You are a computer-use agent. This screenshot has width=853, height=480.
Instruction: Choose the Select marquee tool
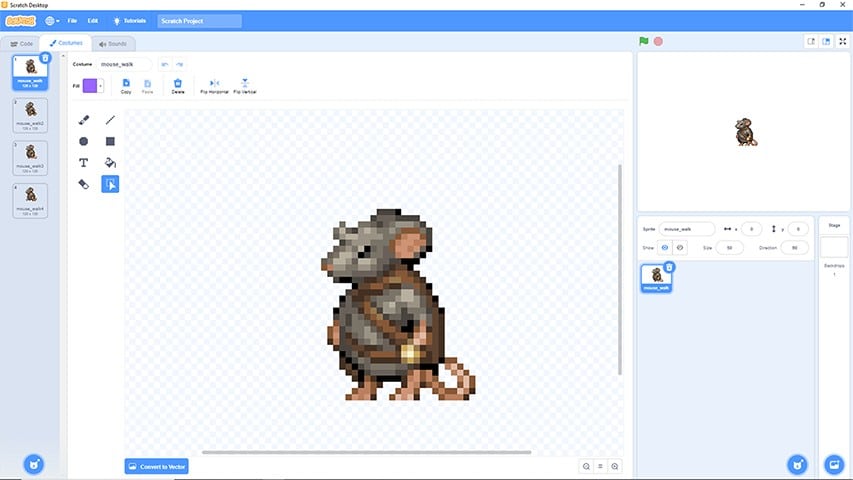click(x=110, y=184)
